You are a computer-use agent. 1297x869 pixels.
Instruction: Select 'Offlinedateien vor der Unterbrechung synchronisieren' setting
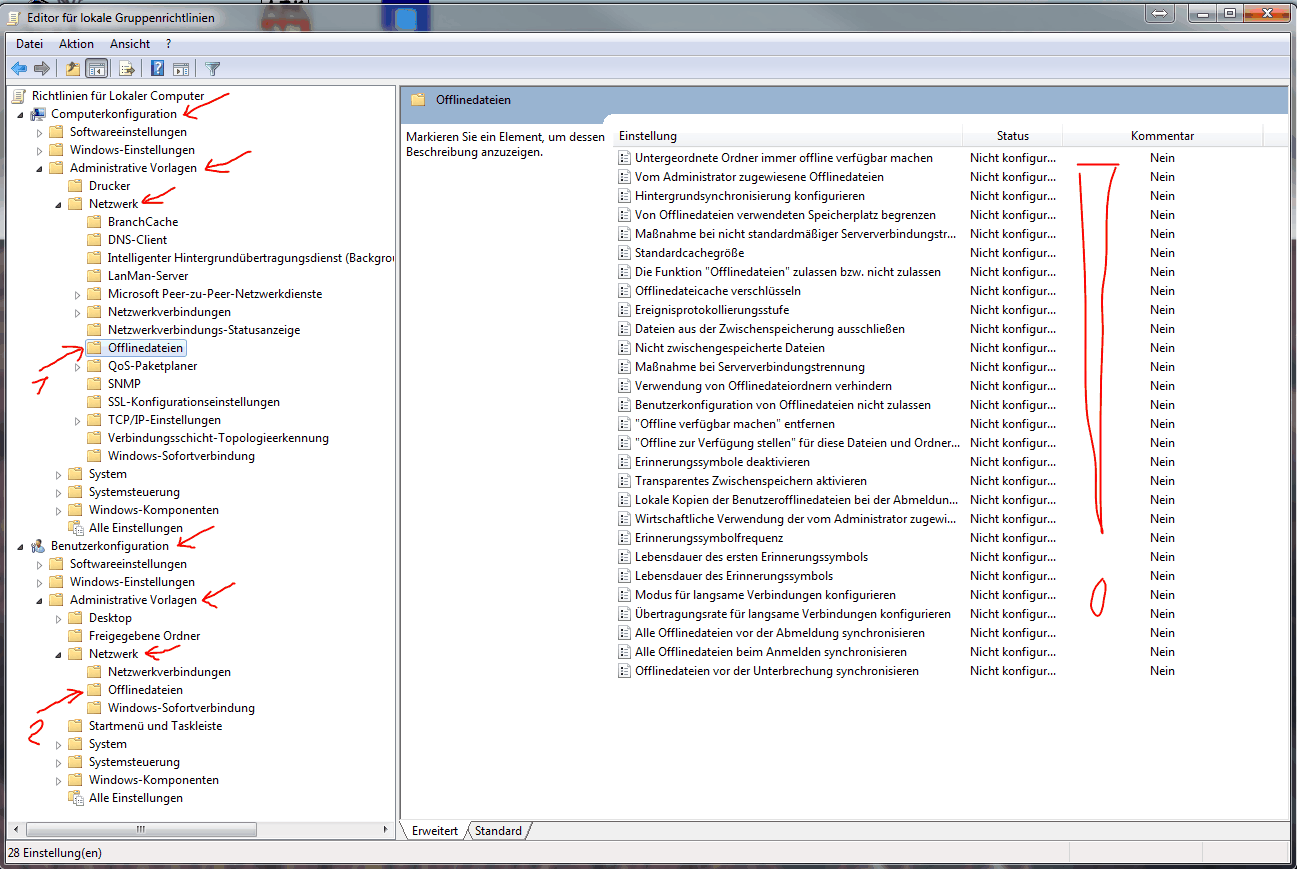[x=777, y=671]
